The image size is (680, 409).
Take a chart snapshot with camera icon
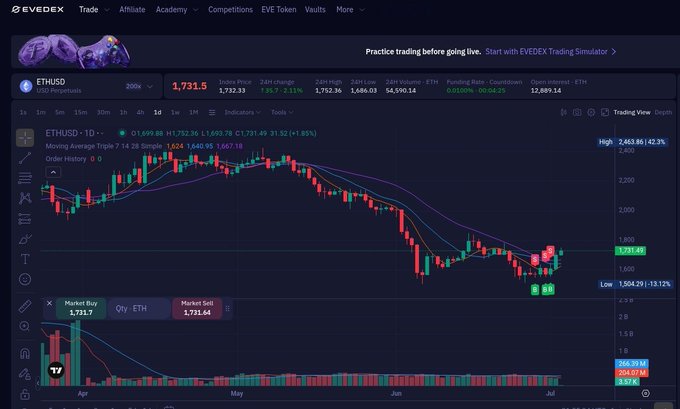577,112
